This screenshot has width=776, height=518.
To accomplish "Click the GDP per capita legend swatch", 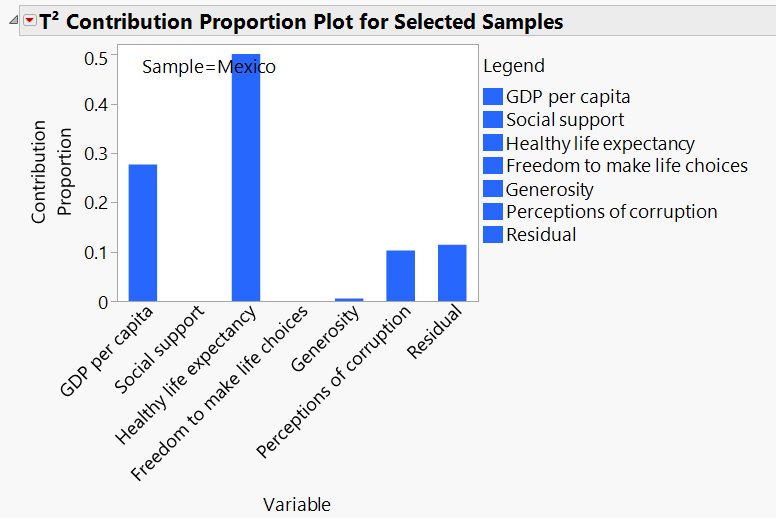I will click(492, 97).
